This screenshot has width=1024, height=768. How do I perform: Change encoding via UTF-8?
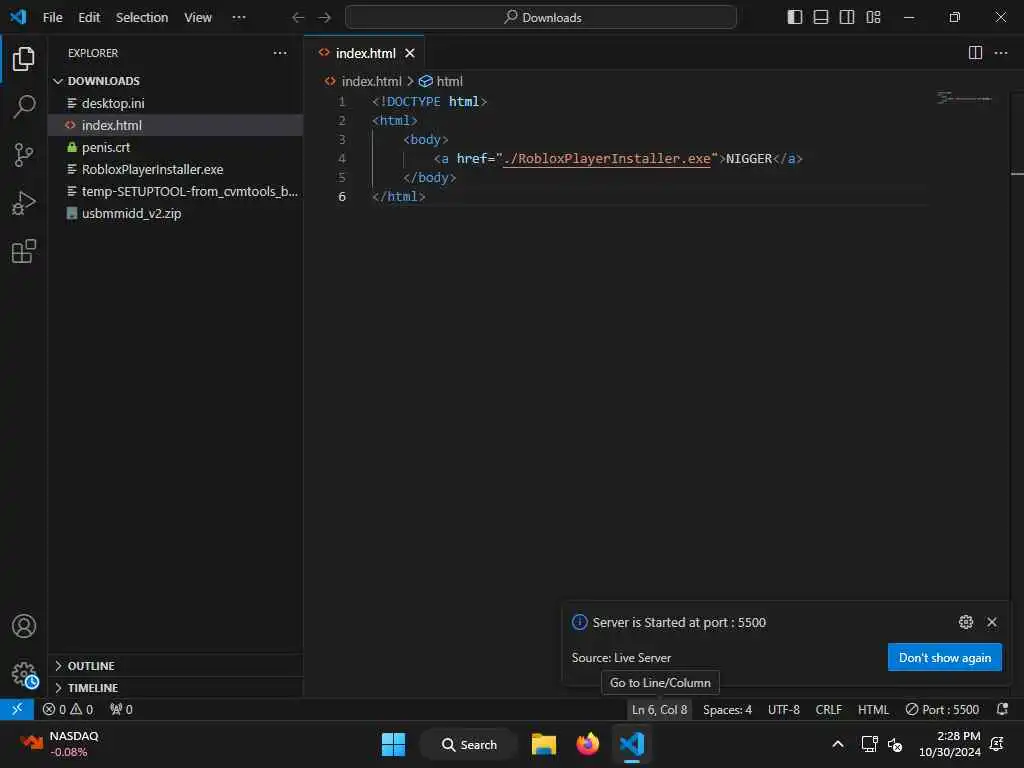(784, 709)
